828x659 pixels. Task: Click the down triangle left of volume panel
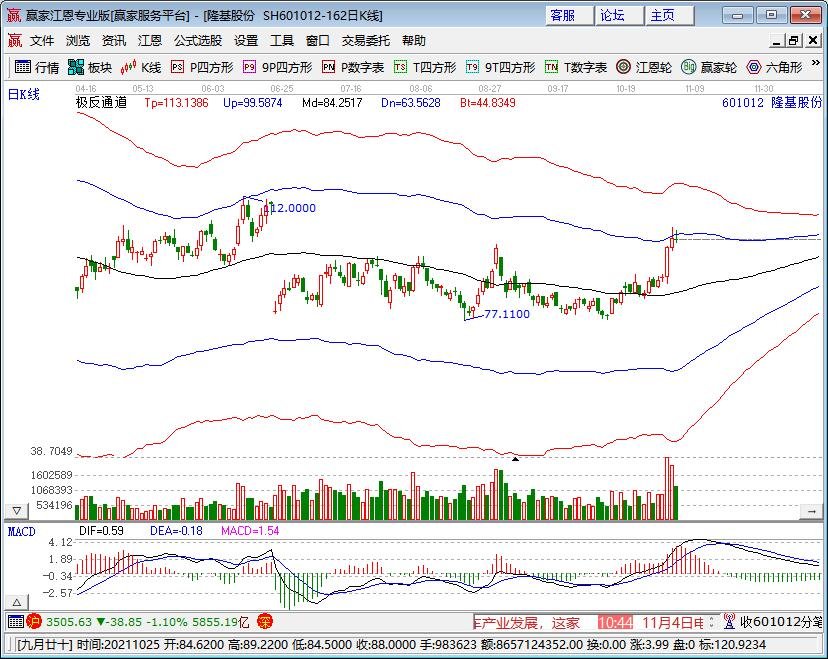15,509
